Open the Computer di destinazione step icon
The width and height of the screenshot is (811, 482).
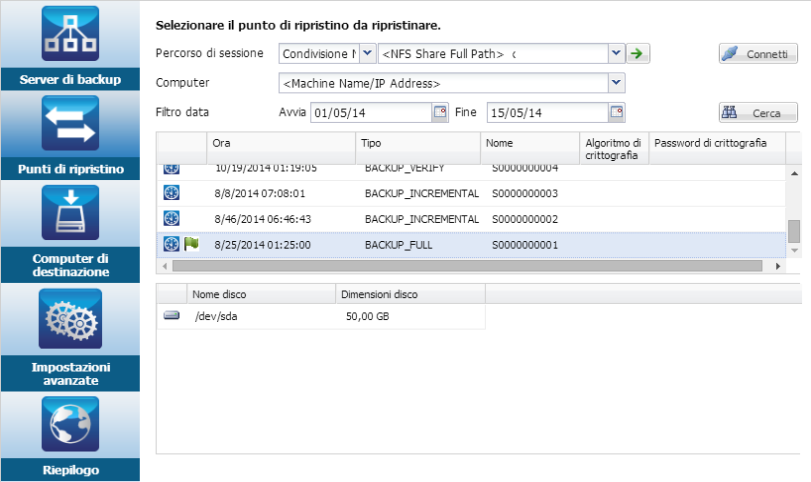70,213
